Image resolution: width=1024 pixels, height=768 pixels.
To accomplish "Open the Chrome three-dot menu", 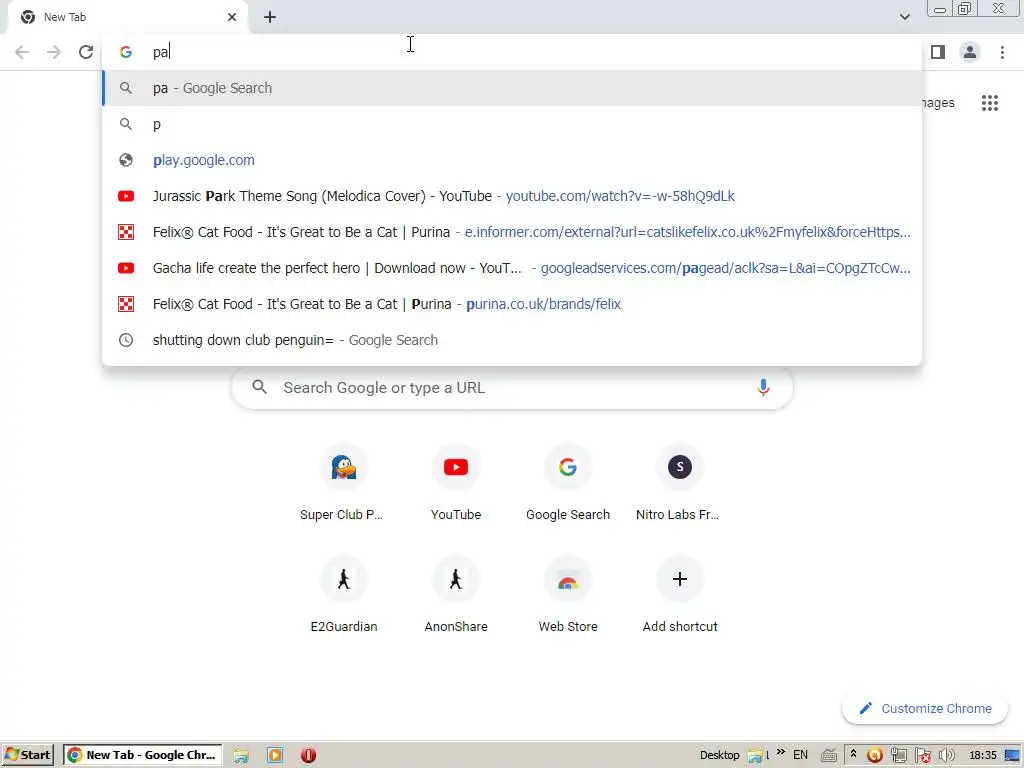I will click(x=1002, y=52).
